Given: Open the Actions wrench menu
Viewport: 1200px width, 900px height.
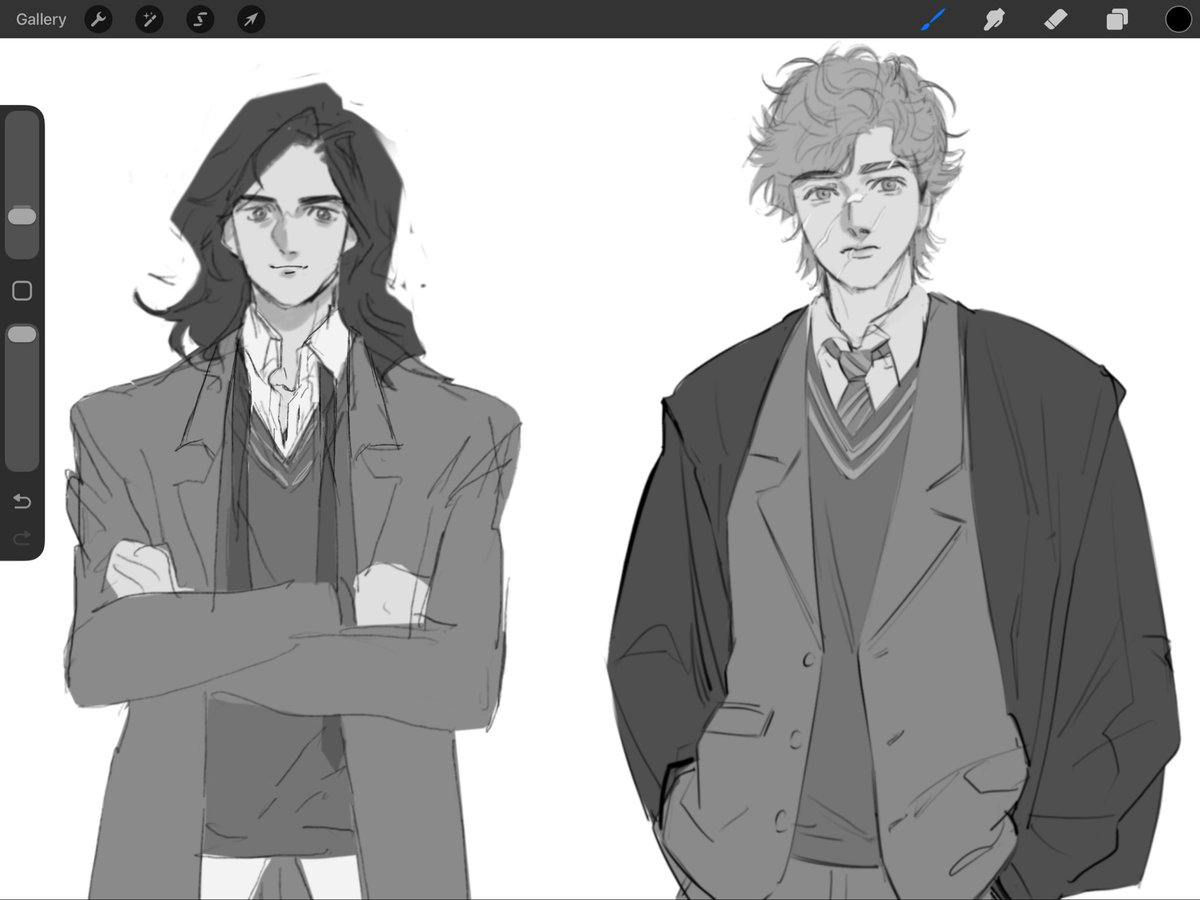Looking at the screenshot, I should pos(98,19).
